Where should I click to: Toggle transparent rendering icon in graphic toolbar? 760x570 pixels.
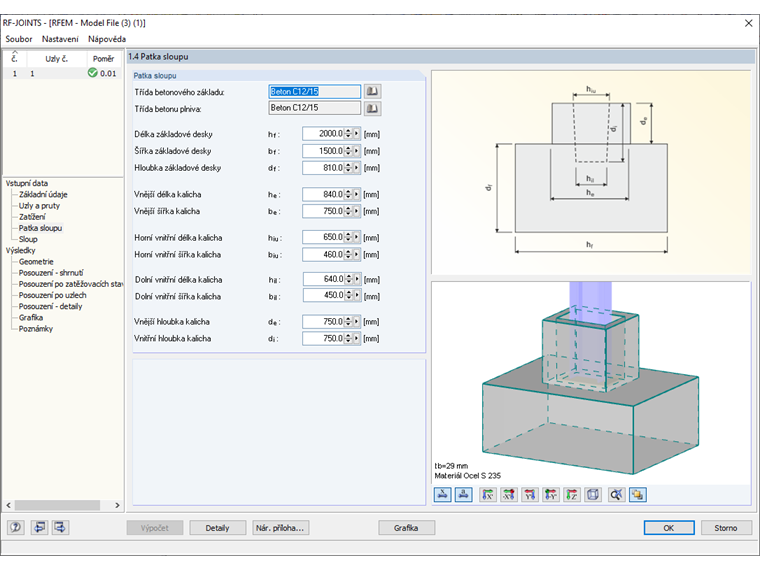(x=638, y=495)
